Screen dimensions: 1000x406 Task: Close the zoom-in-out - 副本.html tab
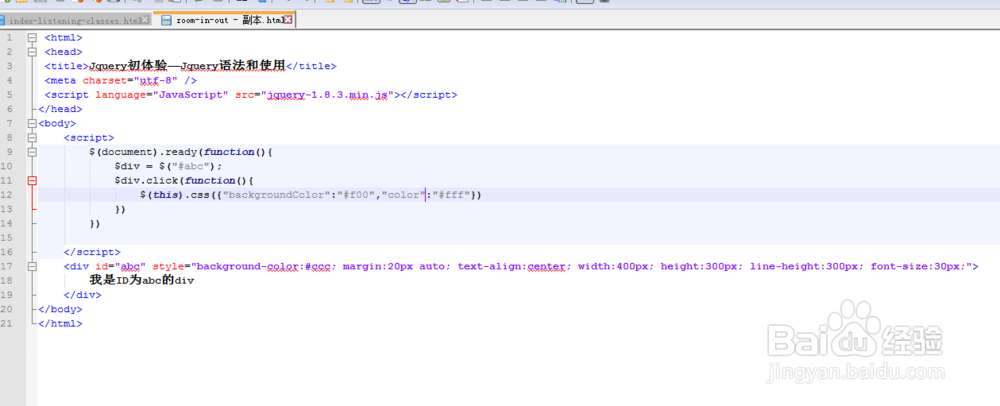click(288, 20)
